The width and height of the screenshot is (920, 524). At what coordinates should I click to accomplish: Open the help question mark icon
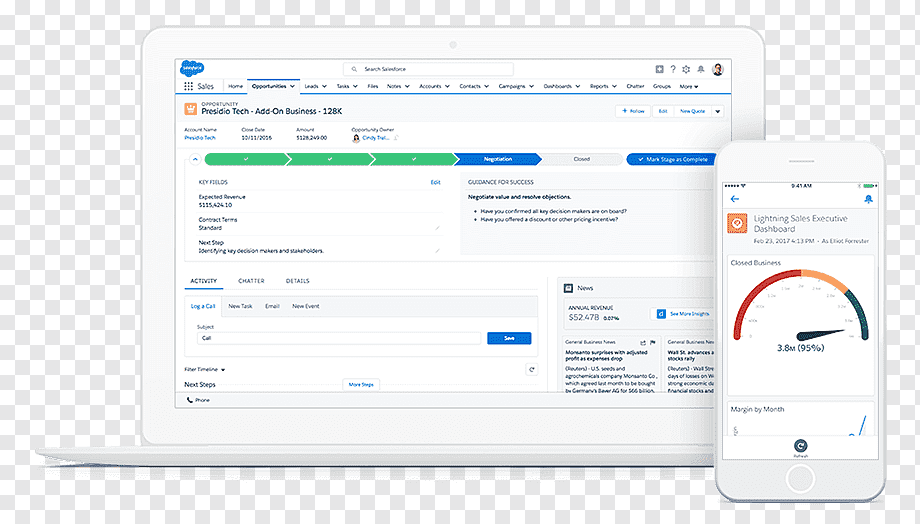(x=673, y=69)
